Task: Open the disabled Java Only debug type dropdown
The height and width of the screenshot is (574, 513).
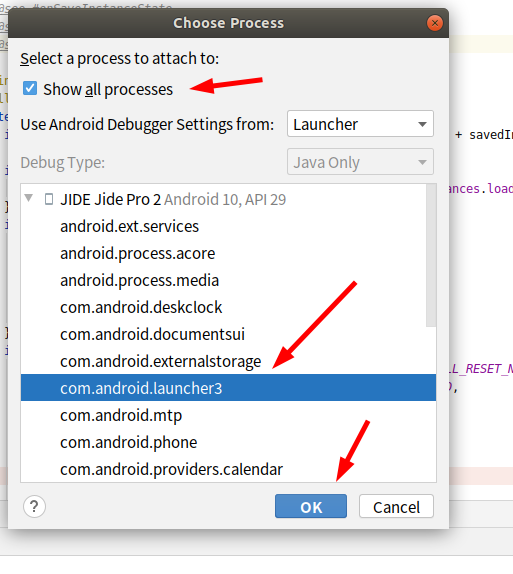Action: (x=360, y=162)
